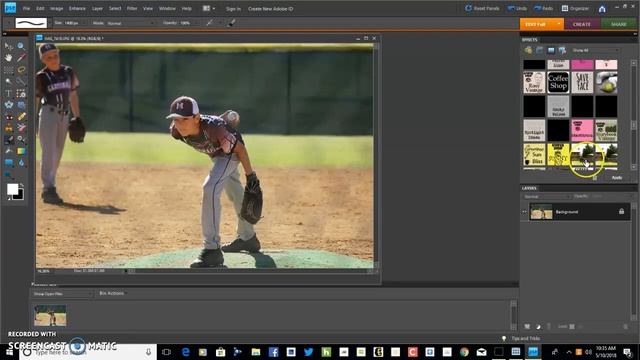Screen dimensions: 640x360
Task: Select the Rectangle shape tool
Action: click(x=8, y=163)
